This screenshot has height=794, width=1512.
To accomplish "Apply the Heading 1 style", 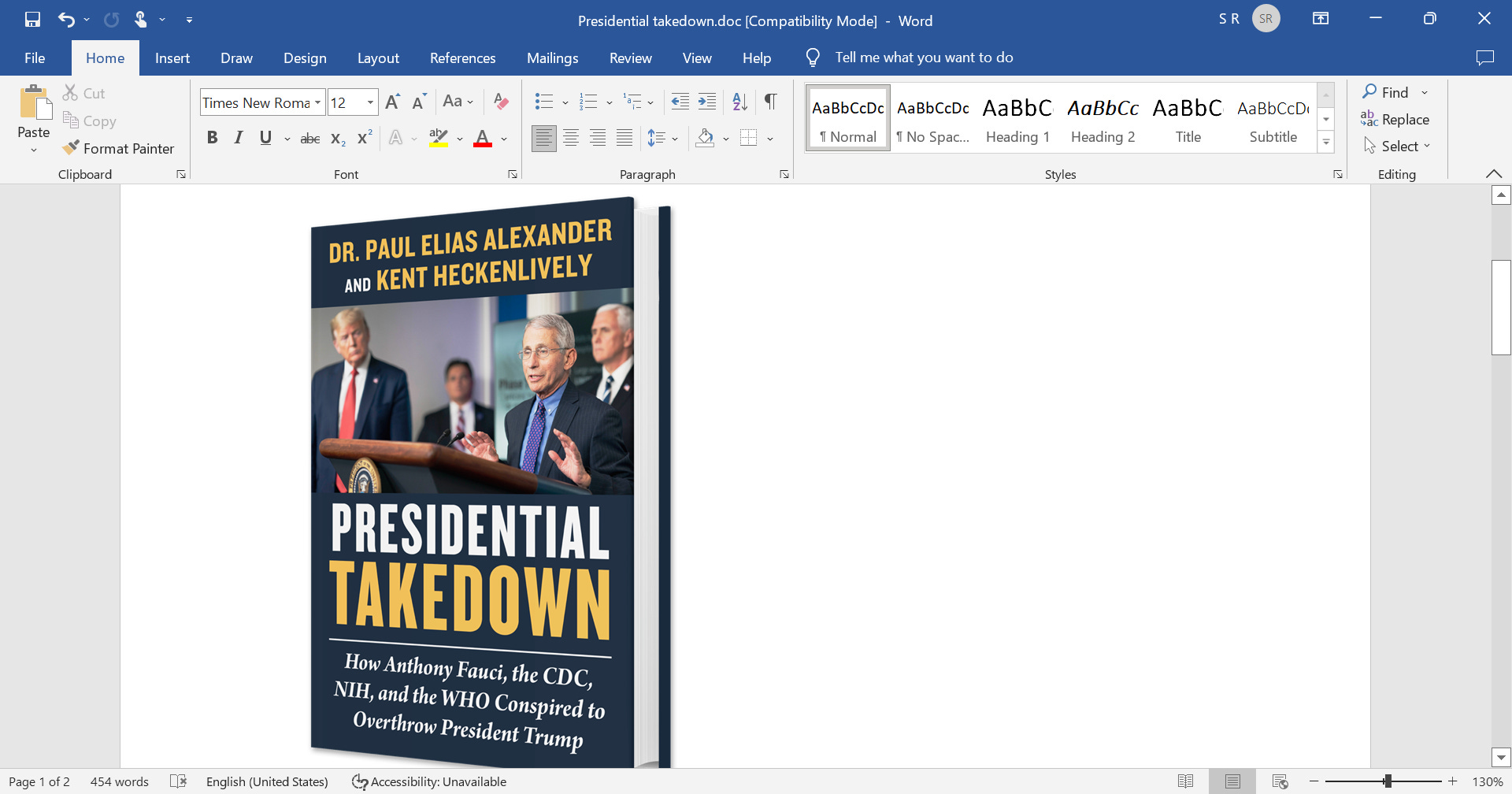I will click(x=1017, y=118).
